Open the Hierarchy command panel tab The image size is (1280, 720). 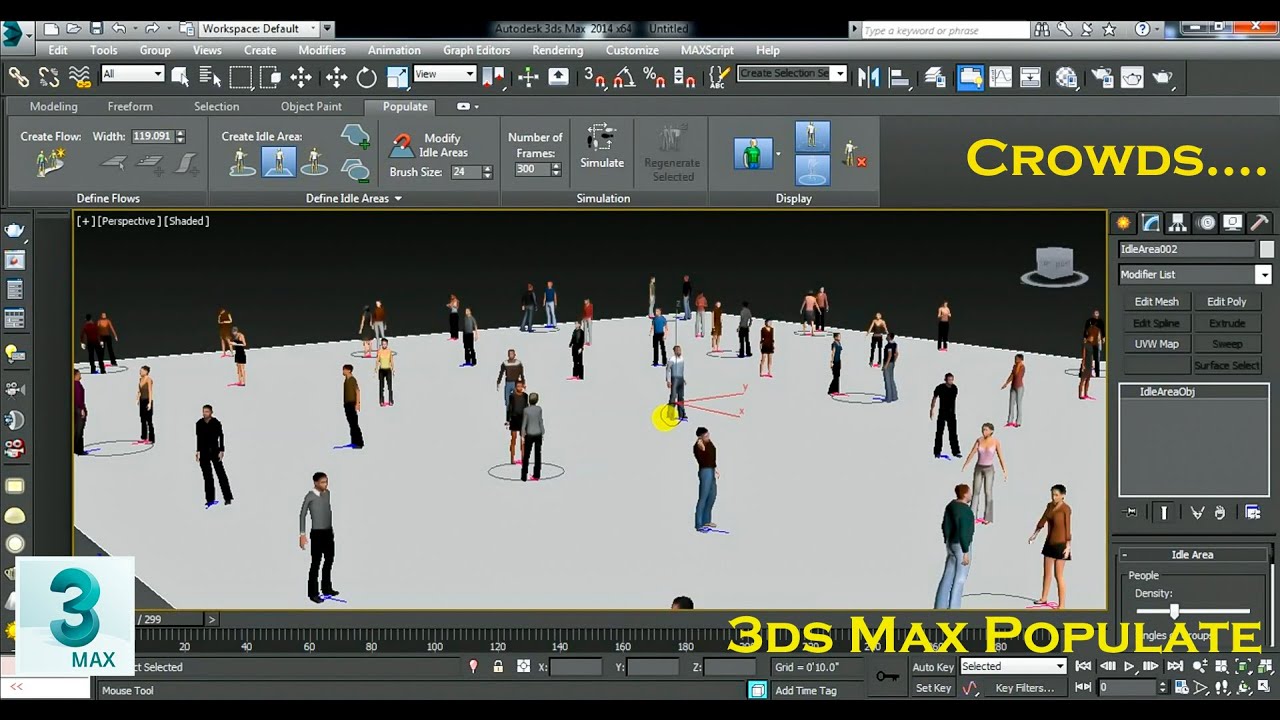click(1178, 223)
